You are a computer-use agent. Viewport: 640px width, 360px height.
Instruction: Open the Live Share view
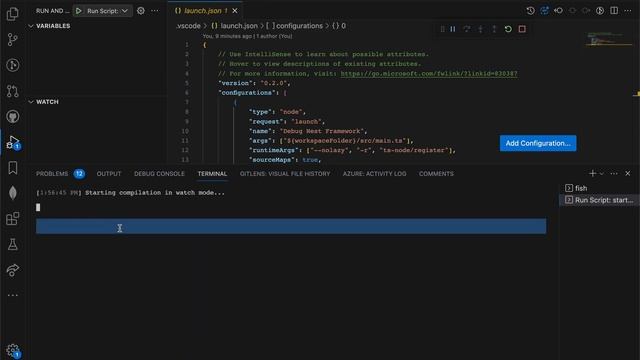tap(13, 270)
